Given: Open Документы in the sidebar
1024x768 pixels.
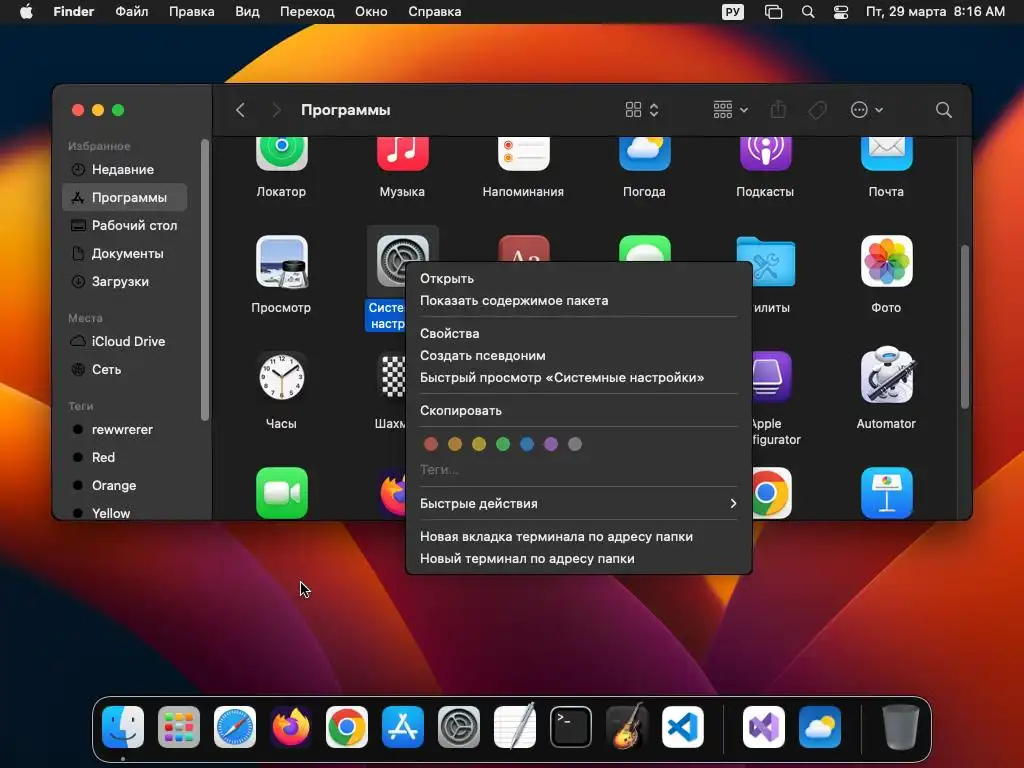Looking at the screenshot, I should point(125,253).
